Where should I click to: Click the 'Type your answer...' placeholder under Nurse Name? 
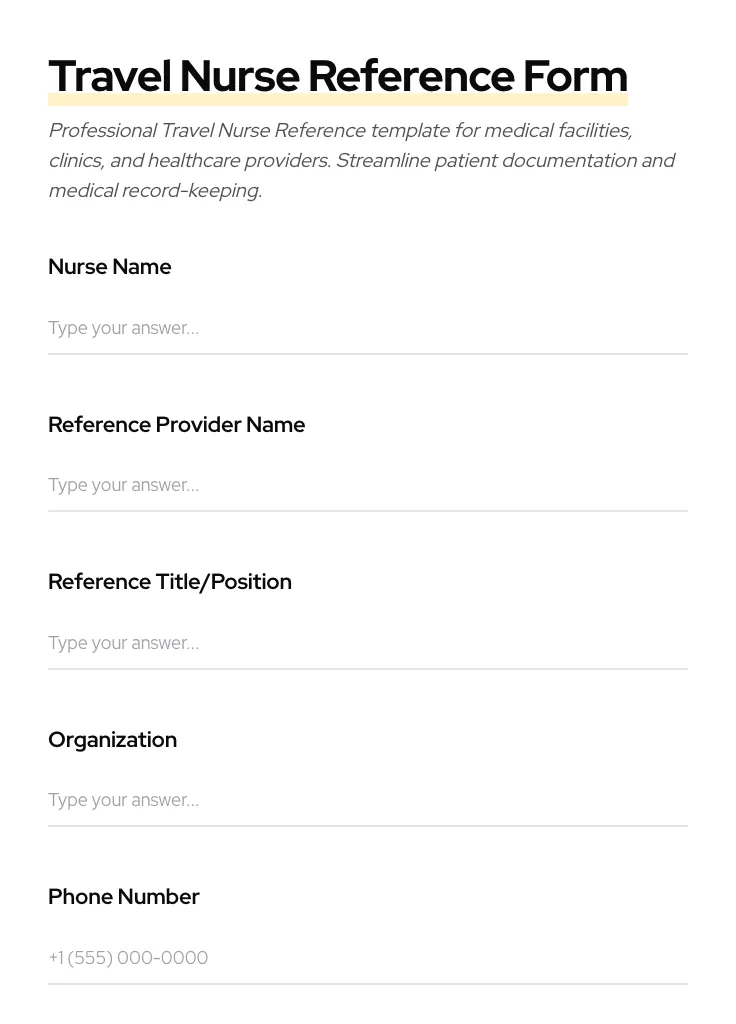pos(123,328)
